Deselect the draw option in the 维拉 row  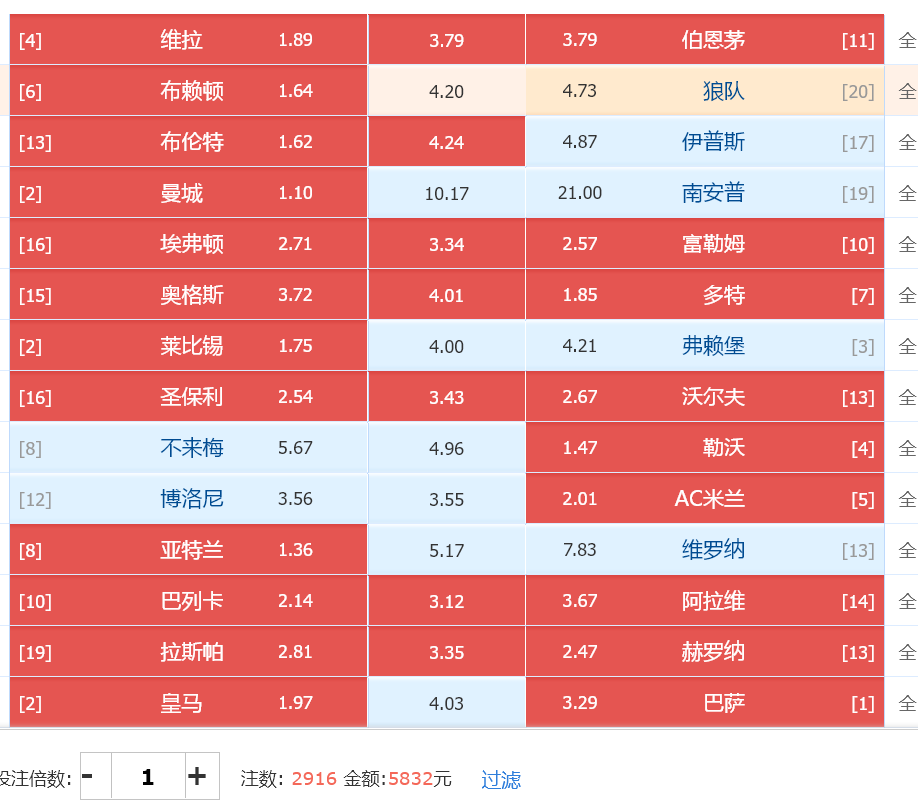tap(447, 40)
